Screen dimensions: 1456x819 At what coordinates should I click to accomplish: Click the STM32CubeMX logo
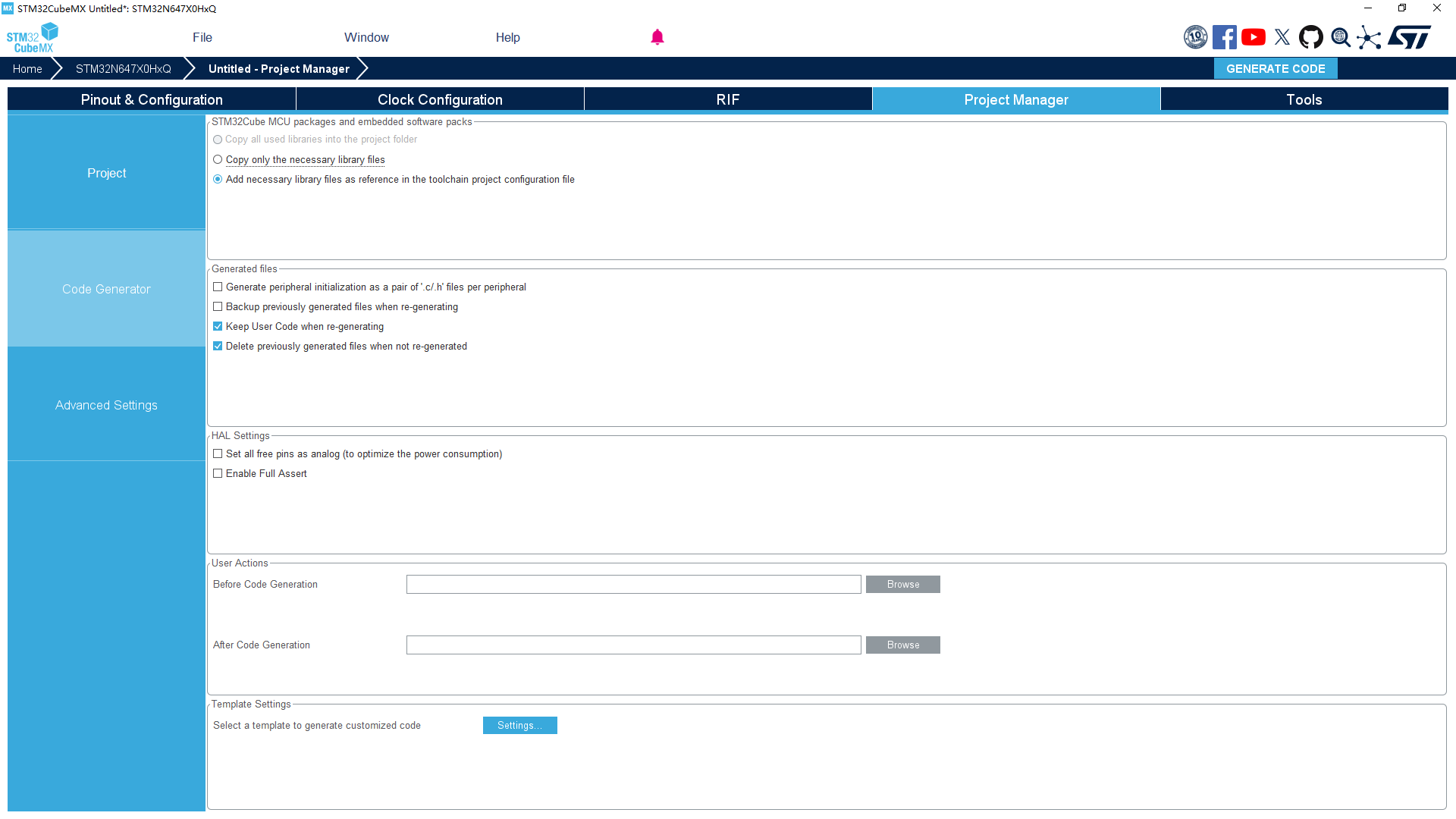click(x=33, y=37)
